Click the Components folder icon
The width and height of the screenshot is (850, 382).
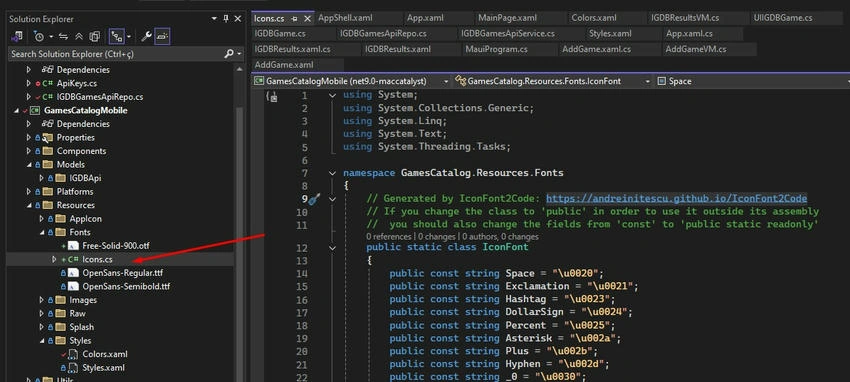(48, 151)
